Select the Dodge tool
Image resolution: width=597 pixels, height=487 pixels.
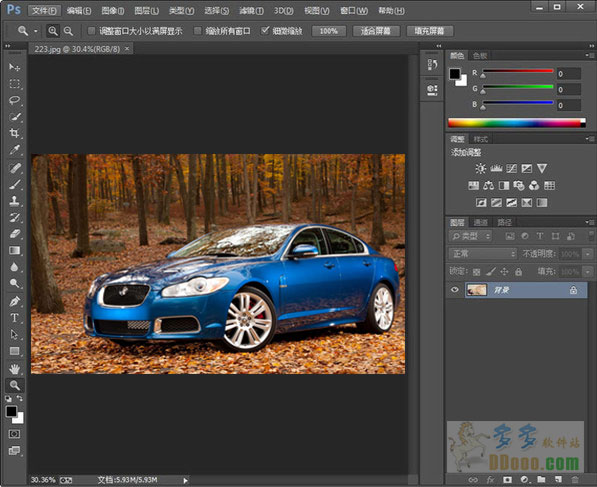point(14,283)
